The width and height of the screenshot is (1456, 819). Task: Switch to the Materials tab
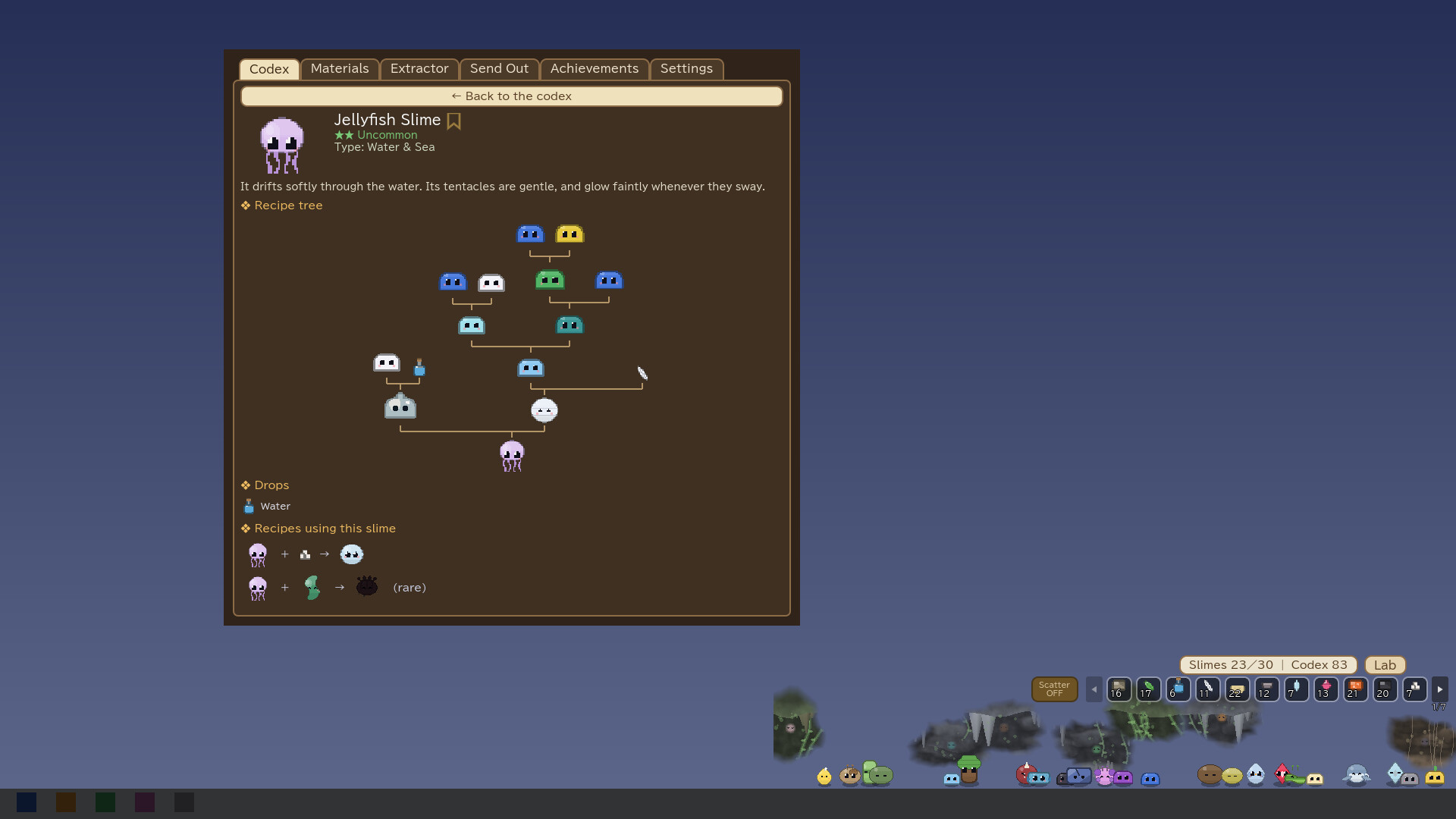coord(339,69)
